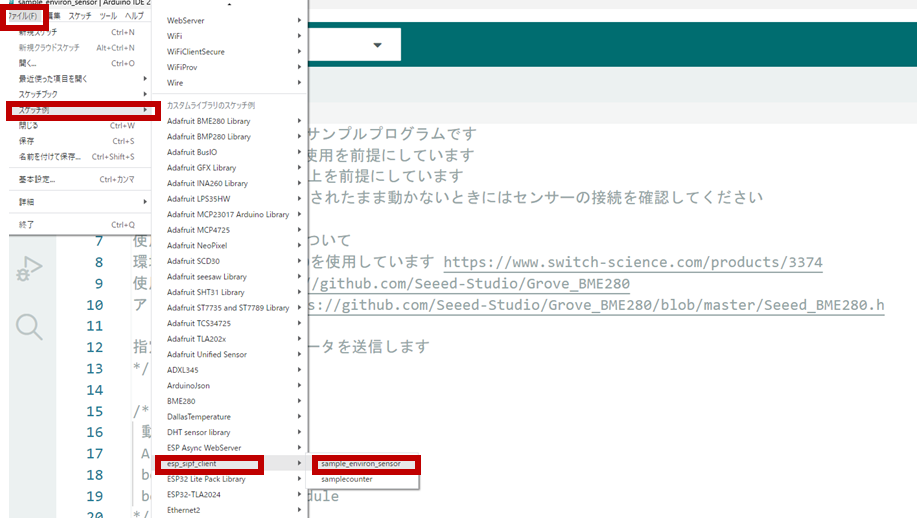The image size is (917, 518).
Task: Select 開く... in the File menu
Action: coord(79,63)
